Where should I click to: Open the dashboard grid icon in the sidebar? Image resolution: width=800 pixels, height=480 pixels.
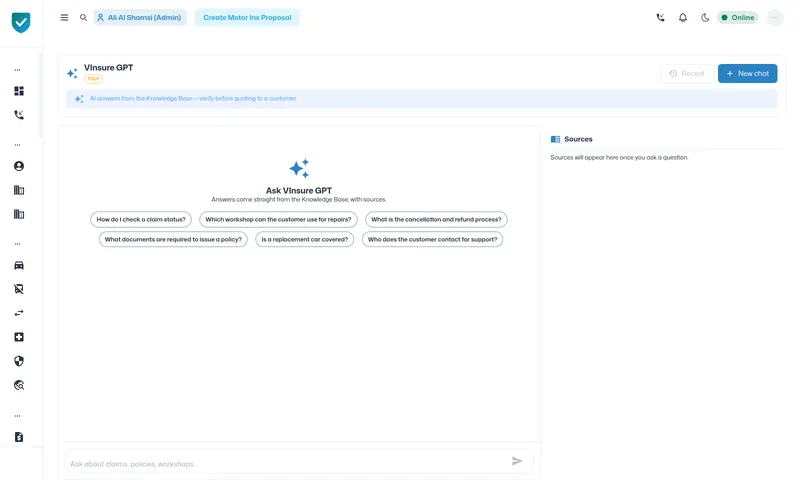pyautogui.click(x=19, y=91)
